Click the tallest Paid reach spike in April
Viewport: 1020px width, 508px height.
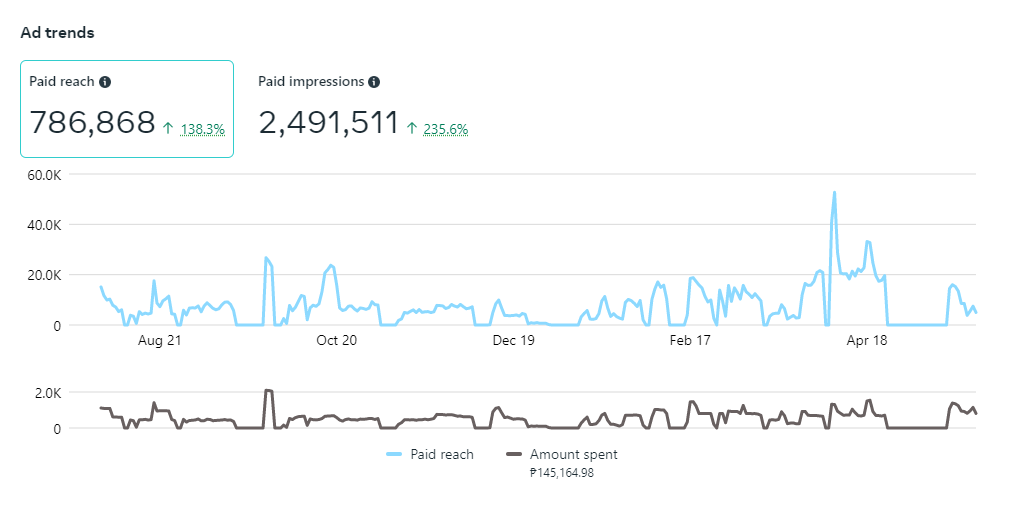(x=834, y=193)
